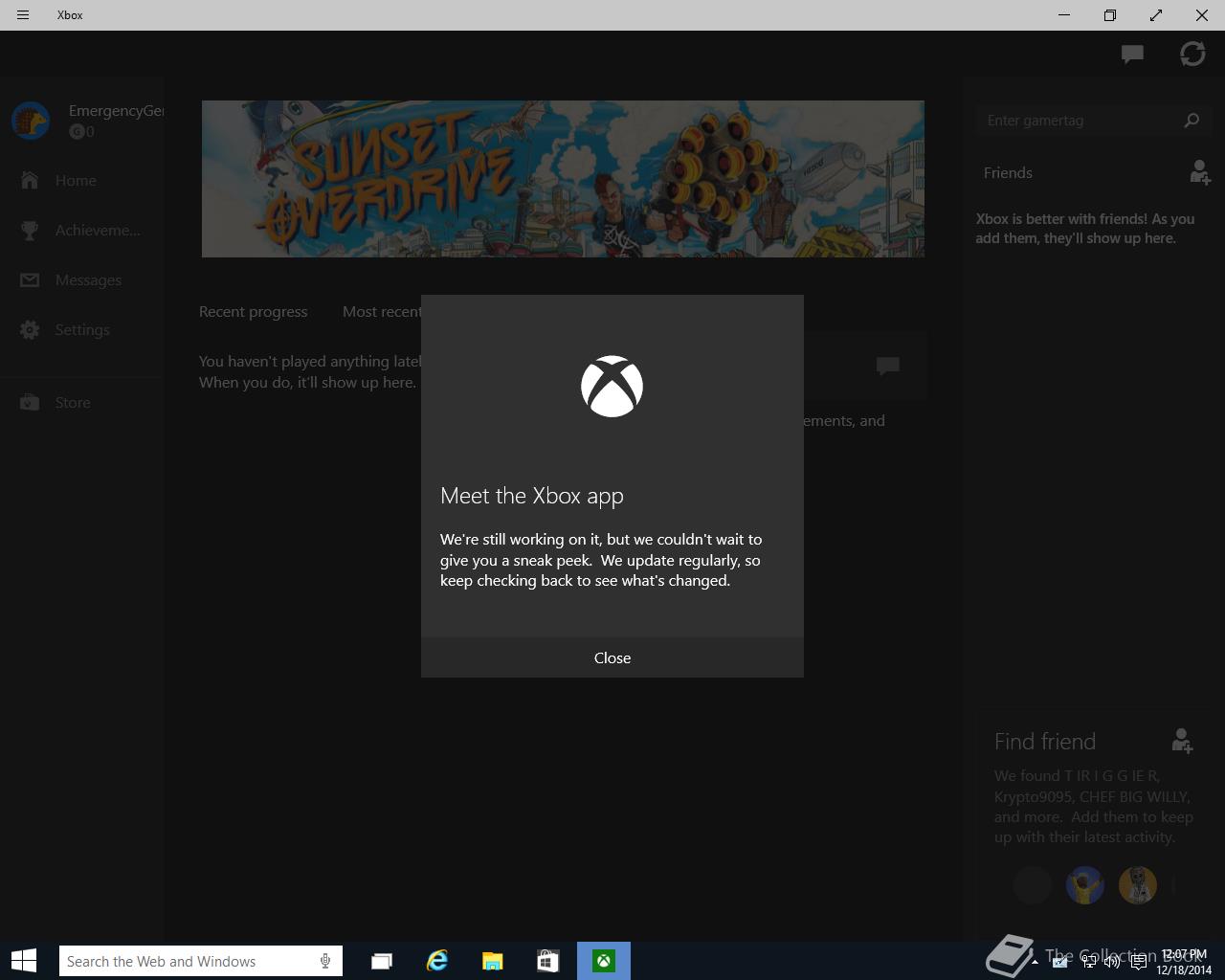Open Achievements in sidebar
This screenshot has height=980, width=1225.
coord(81,230)
